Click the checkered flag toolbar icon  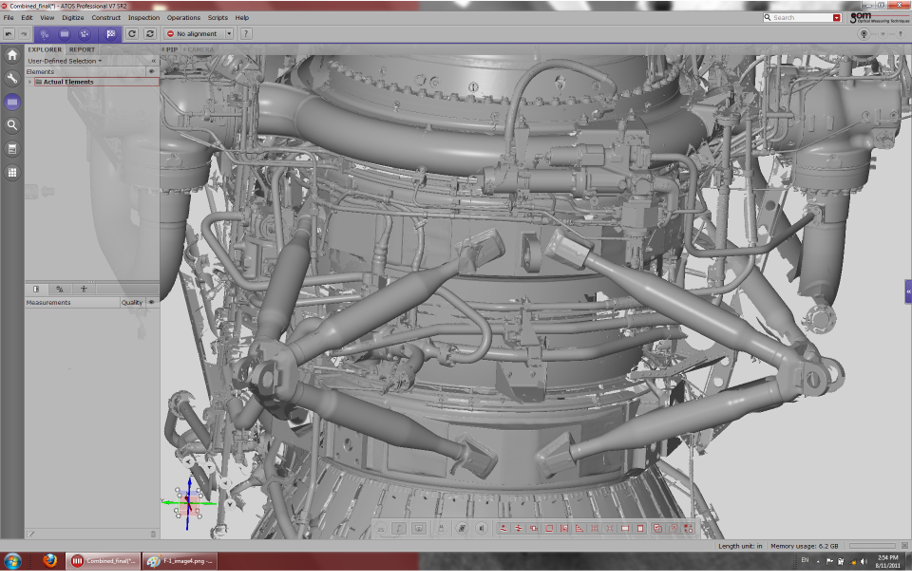[x=111, y=34]
